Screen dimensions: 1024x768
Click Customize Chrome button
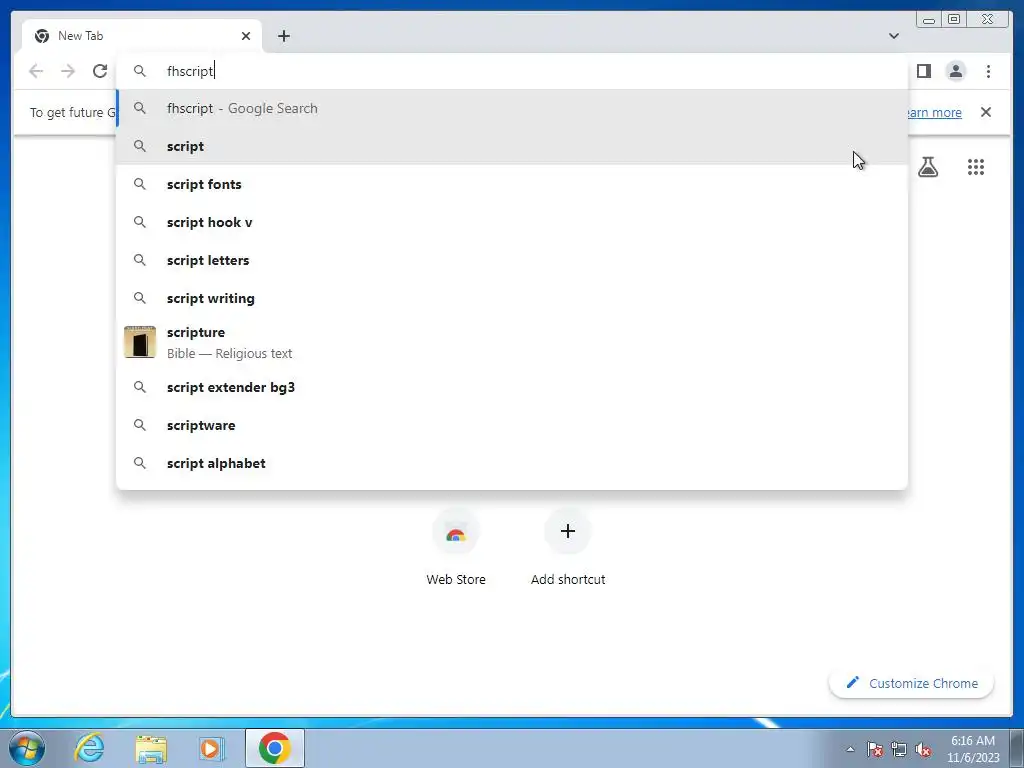pyautogui.click(x=912, y=683)
